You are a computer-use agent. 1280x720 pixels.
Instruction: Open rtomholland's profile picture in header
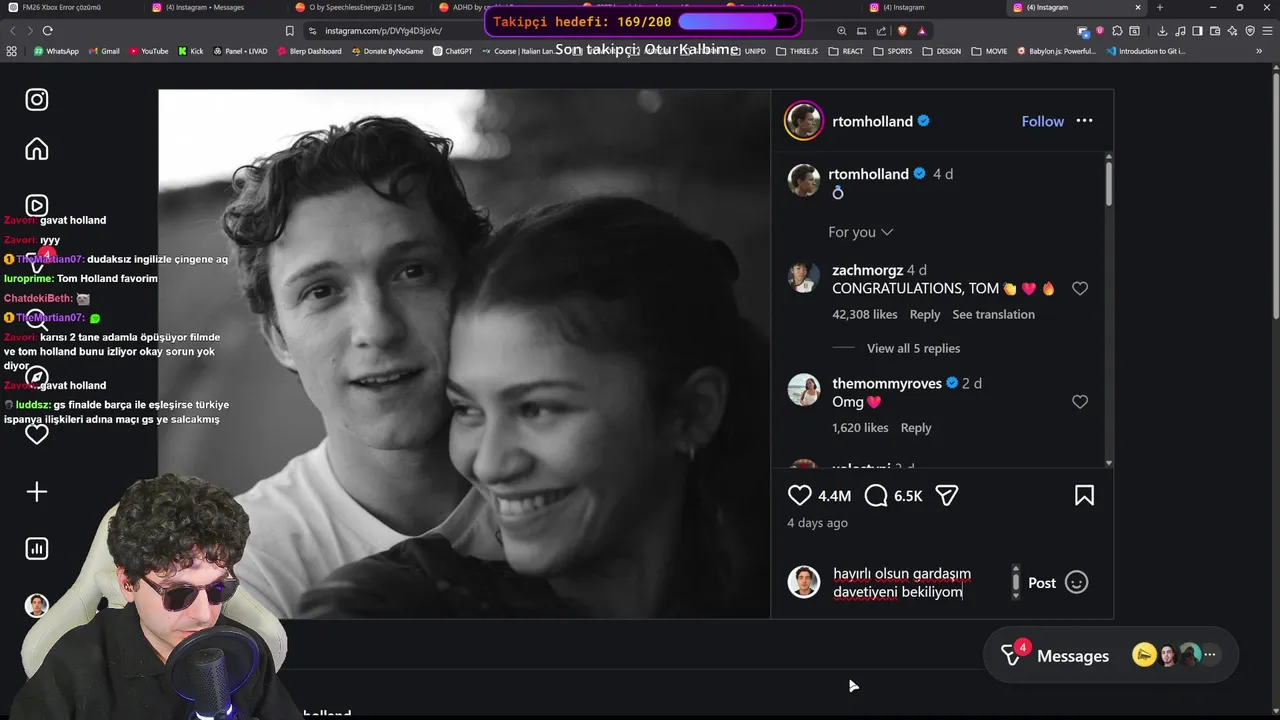804,121
